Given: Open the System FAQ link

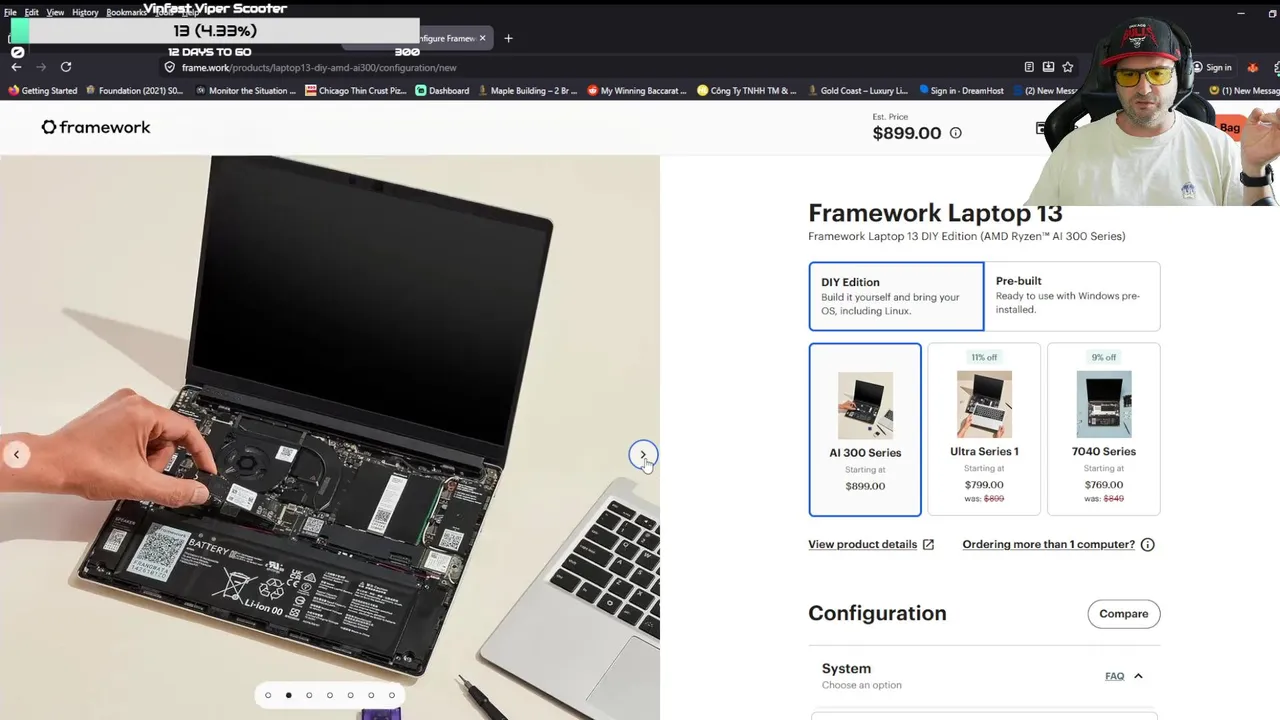Looking at the screenshot, I should [1114, 676].
